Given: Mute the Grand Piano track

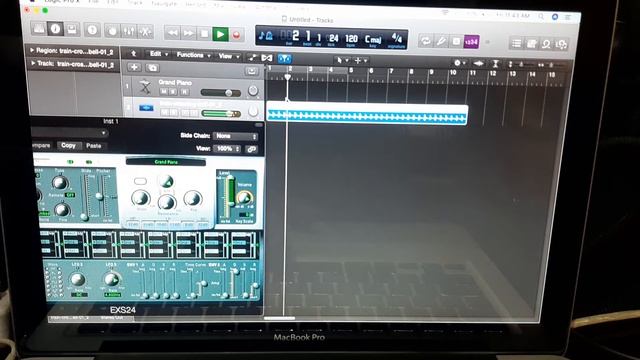Looking at the screenshot, I should tap(164, 91).
